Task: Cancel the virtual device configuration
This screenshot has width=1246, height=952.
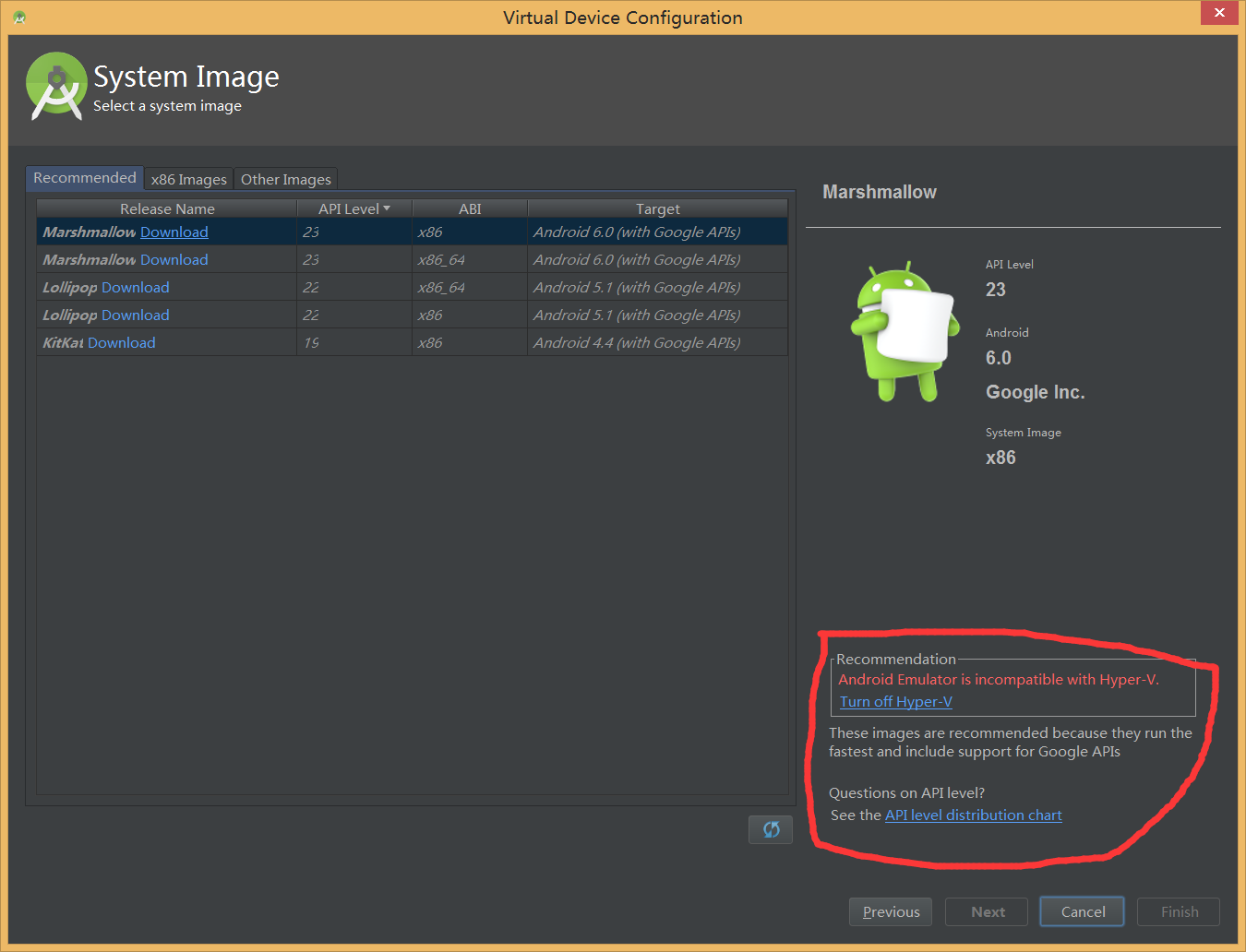Action: coord(1083,911)
